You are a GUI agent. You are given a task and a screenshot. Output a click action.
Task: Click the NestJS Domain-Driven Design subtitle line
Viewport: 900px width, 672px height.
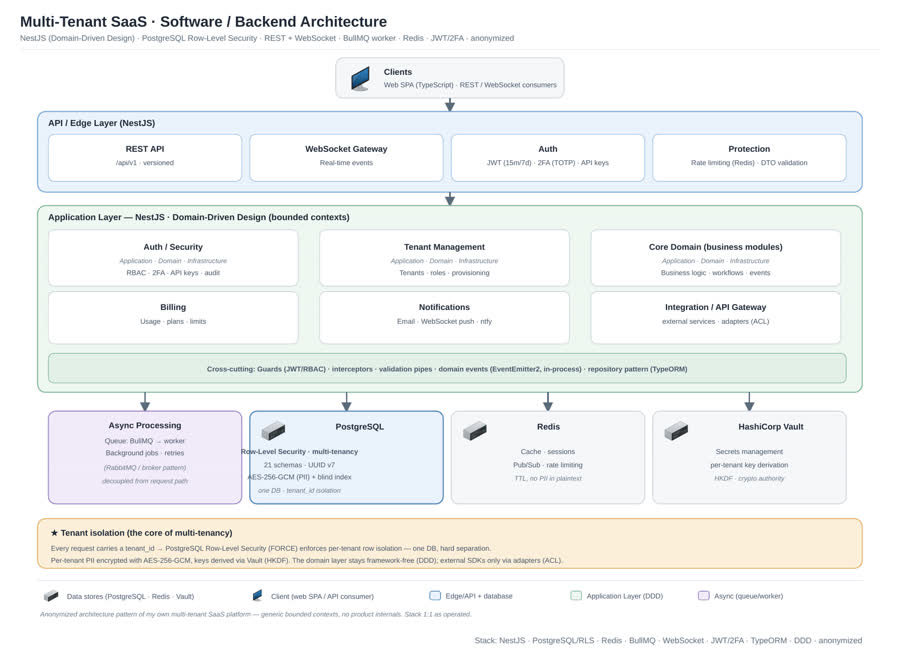267,38
